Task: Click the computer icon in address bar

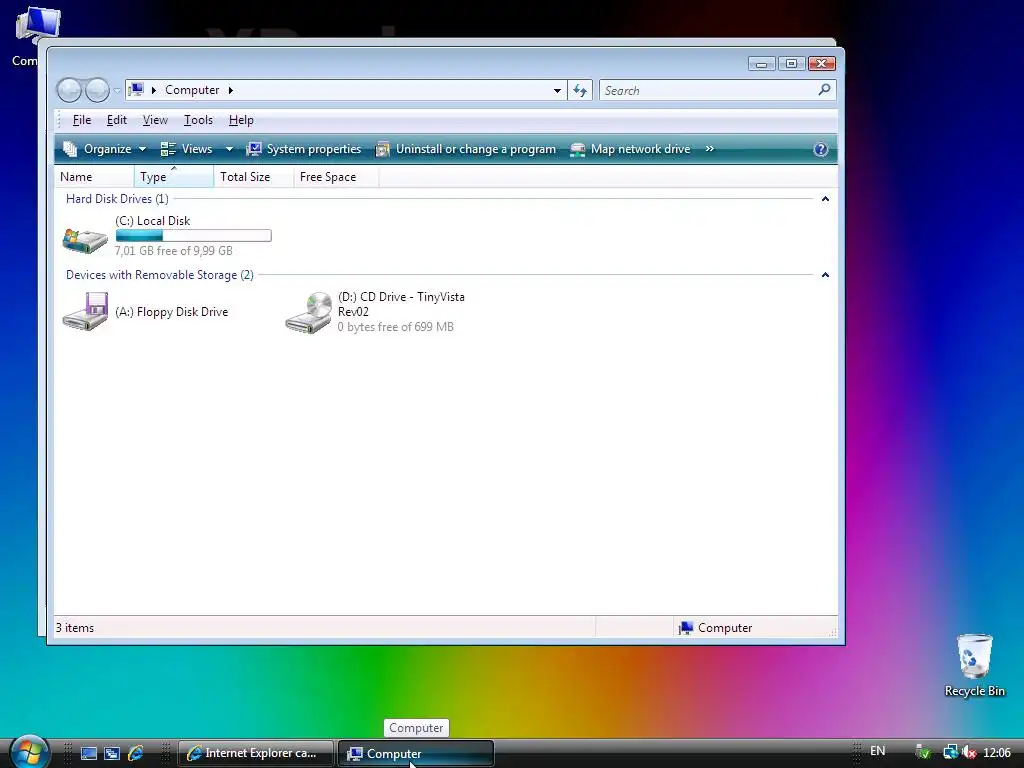Action: click(x=136, y=89)
